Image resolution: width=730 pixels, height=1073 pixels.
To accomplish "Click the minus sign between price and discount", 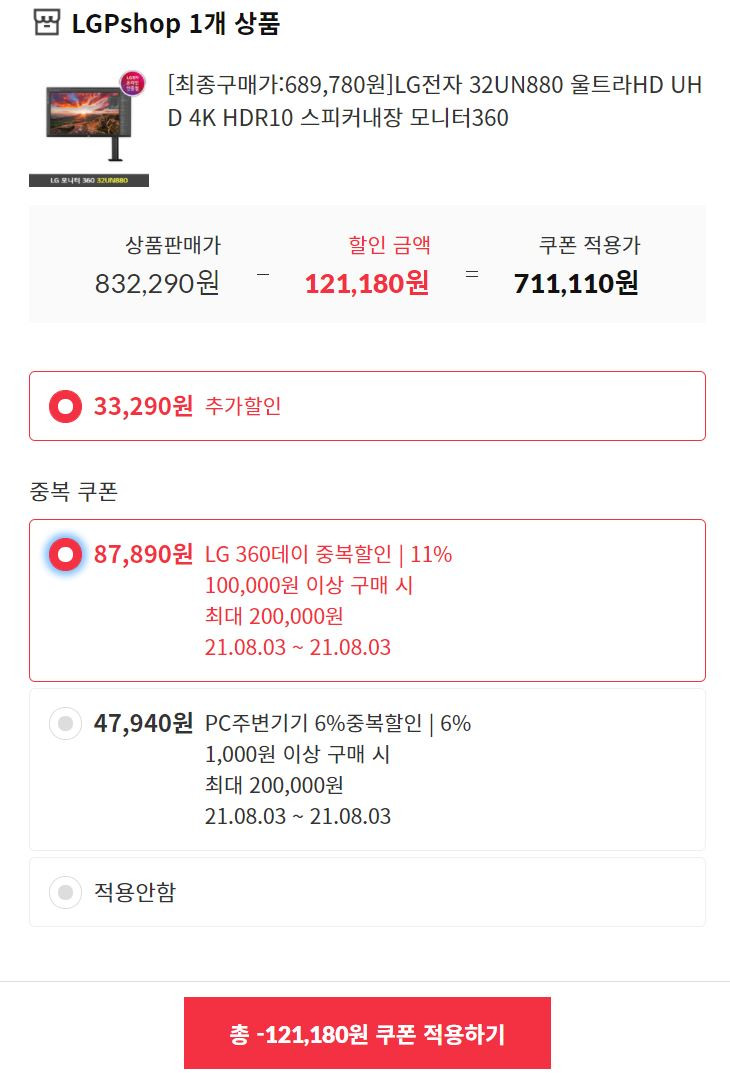I will pyautogui.click(x=263, y=274).
